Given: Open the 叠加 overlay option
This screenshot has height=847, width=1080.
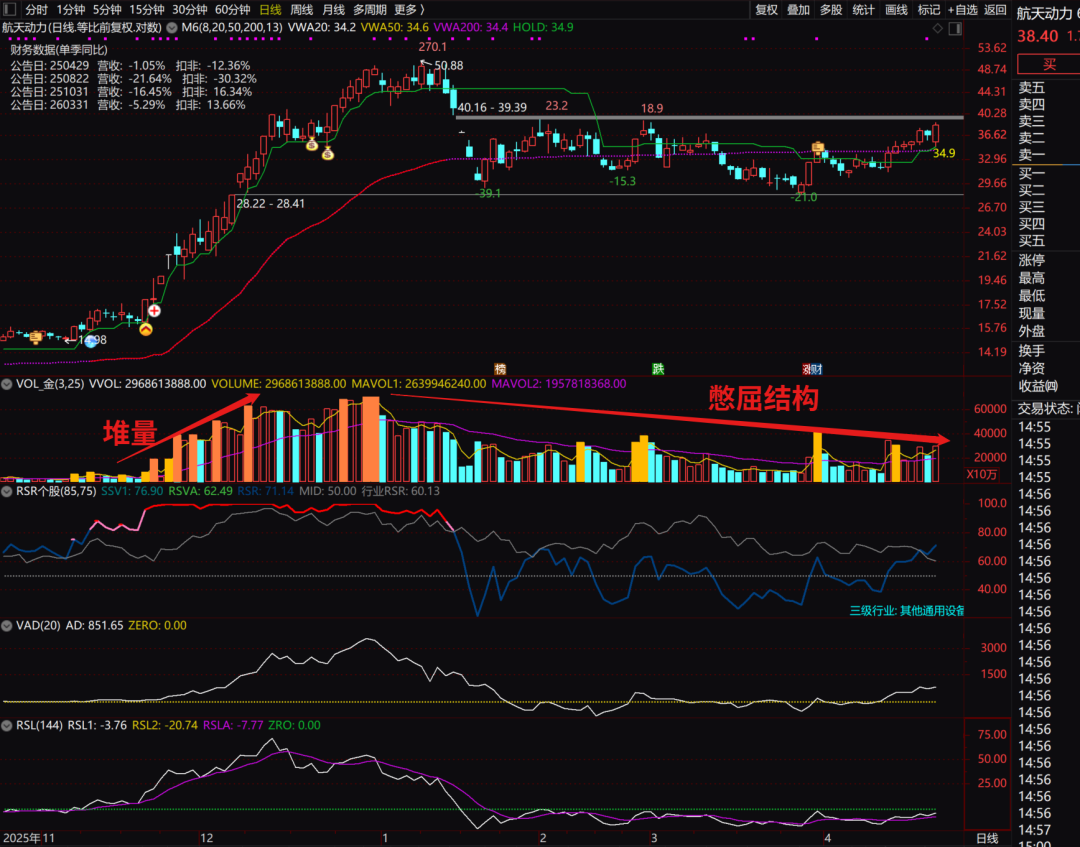Looking at the screenshot, I should click(798, 10).
